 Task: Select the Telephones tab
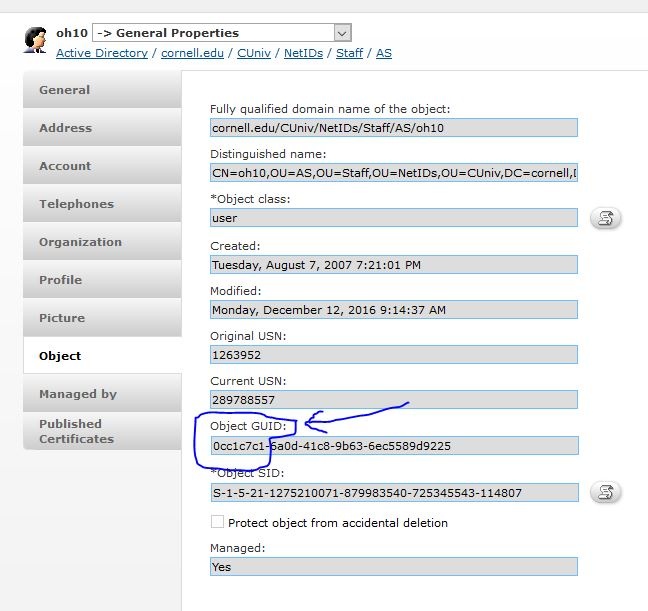102,204
